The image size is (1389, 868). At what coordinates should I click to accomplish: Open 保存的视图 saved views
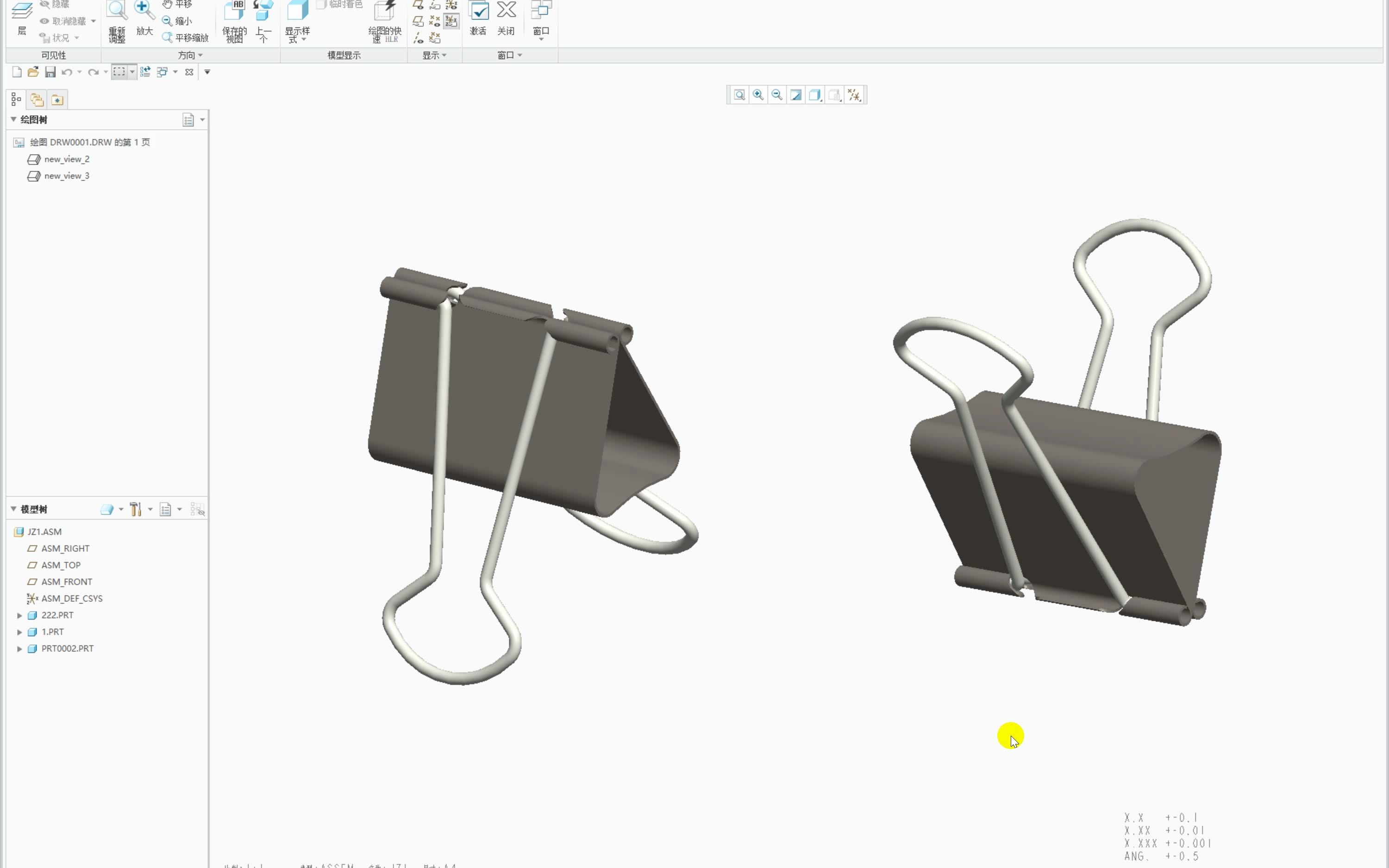[x=234, y=22]
